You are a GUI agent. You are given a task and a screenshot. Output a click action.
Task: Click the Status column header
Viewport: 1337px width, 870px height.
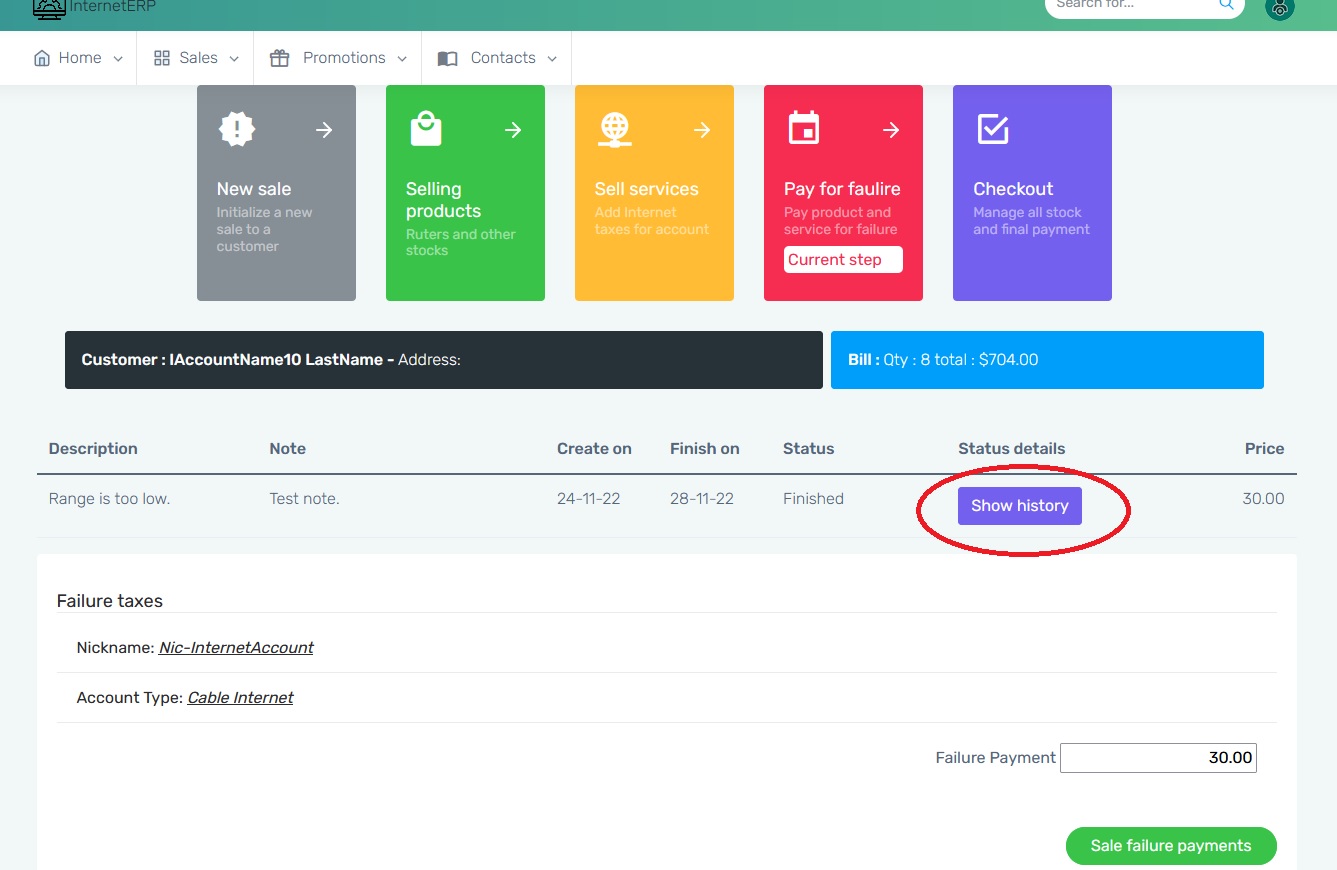(x=808, y=449)
